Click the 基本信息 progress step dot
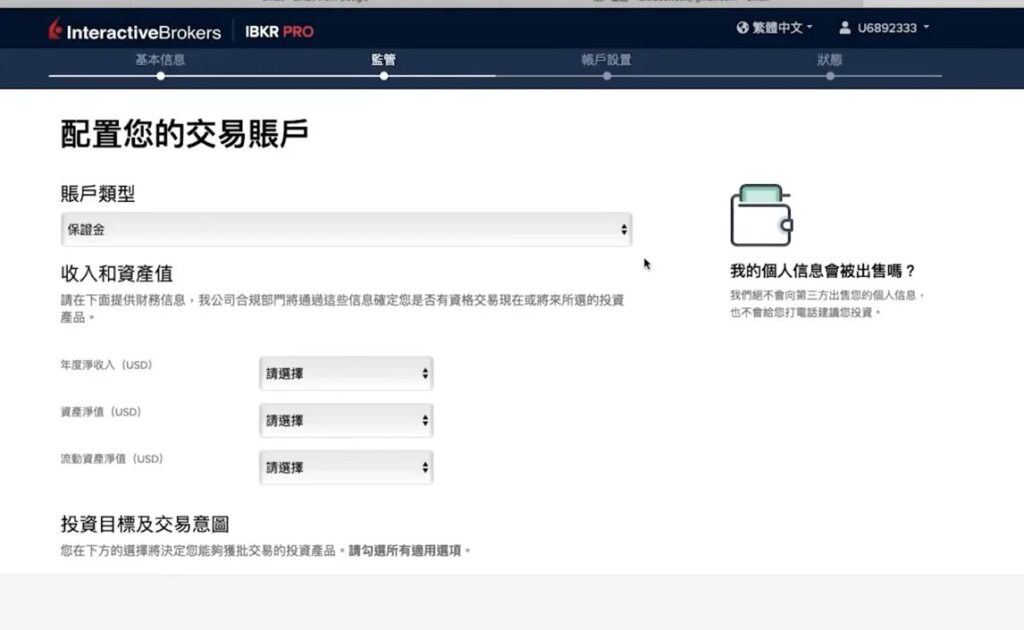 160,76
